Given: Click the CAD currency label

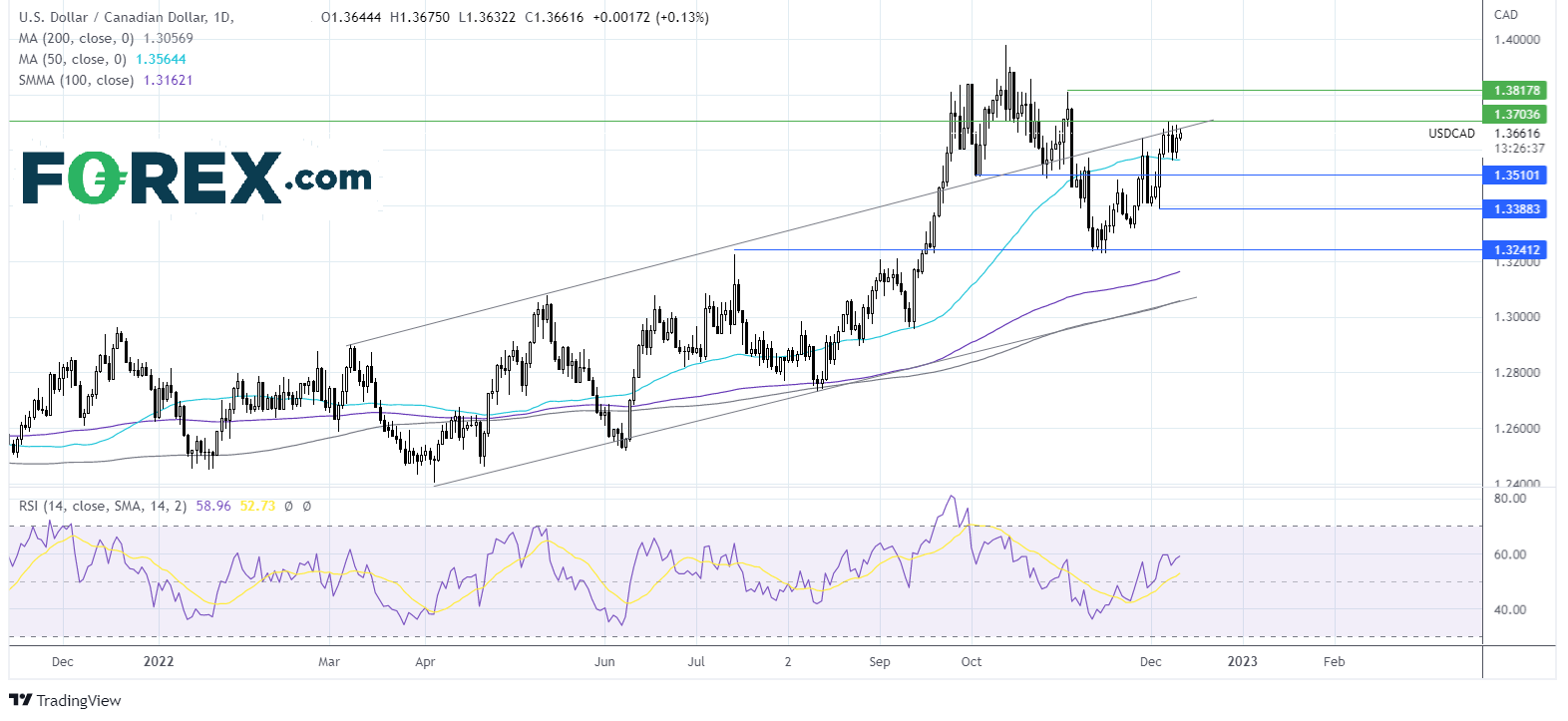Looking at the screenshot, I should [x=1506, y=14].
